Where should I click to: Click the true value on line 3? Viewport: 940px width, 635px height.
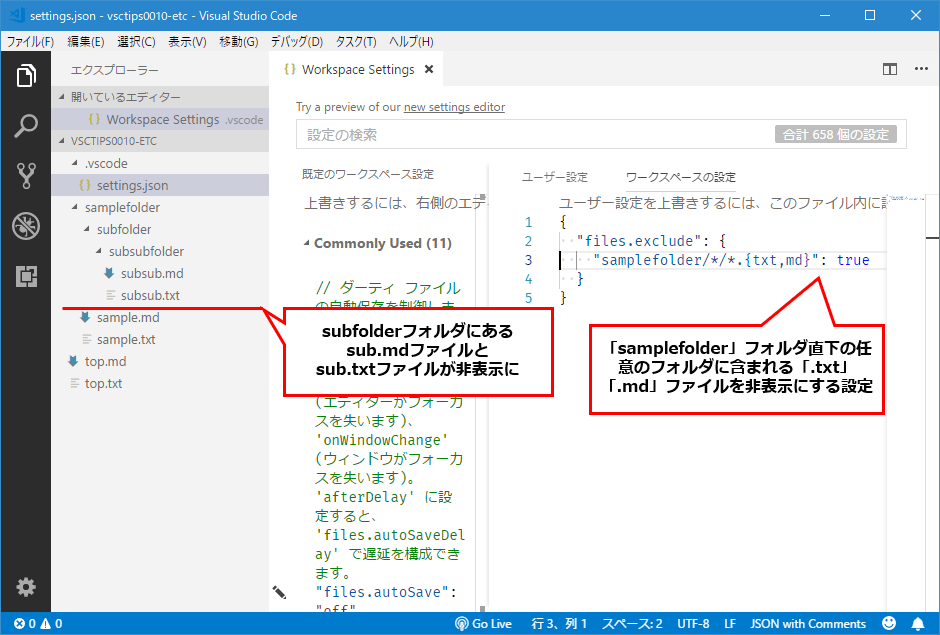coord(853,260)
